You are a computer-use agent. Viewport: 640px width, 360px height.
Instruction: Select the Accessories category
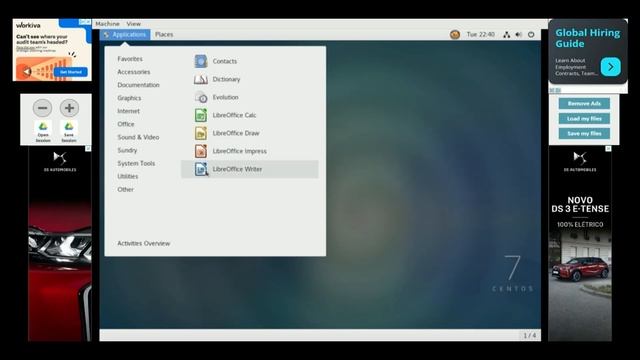(x=134, y=72)
